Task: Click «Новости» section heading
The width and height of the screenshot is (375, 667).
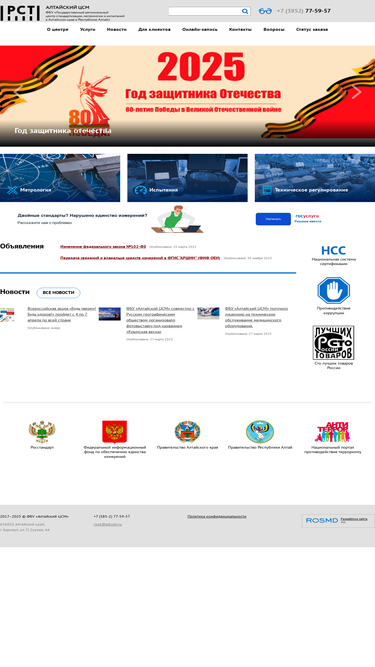Action: click(15, 292)
